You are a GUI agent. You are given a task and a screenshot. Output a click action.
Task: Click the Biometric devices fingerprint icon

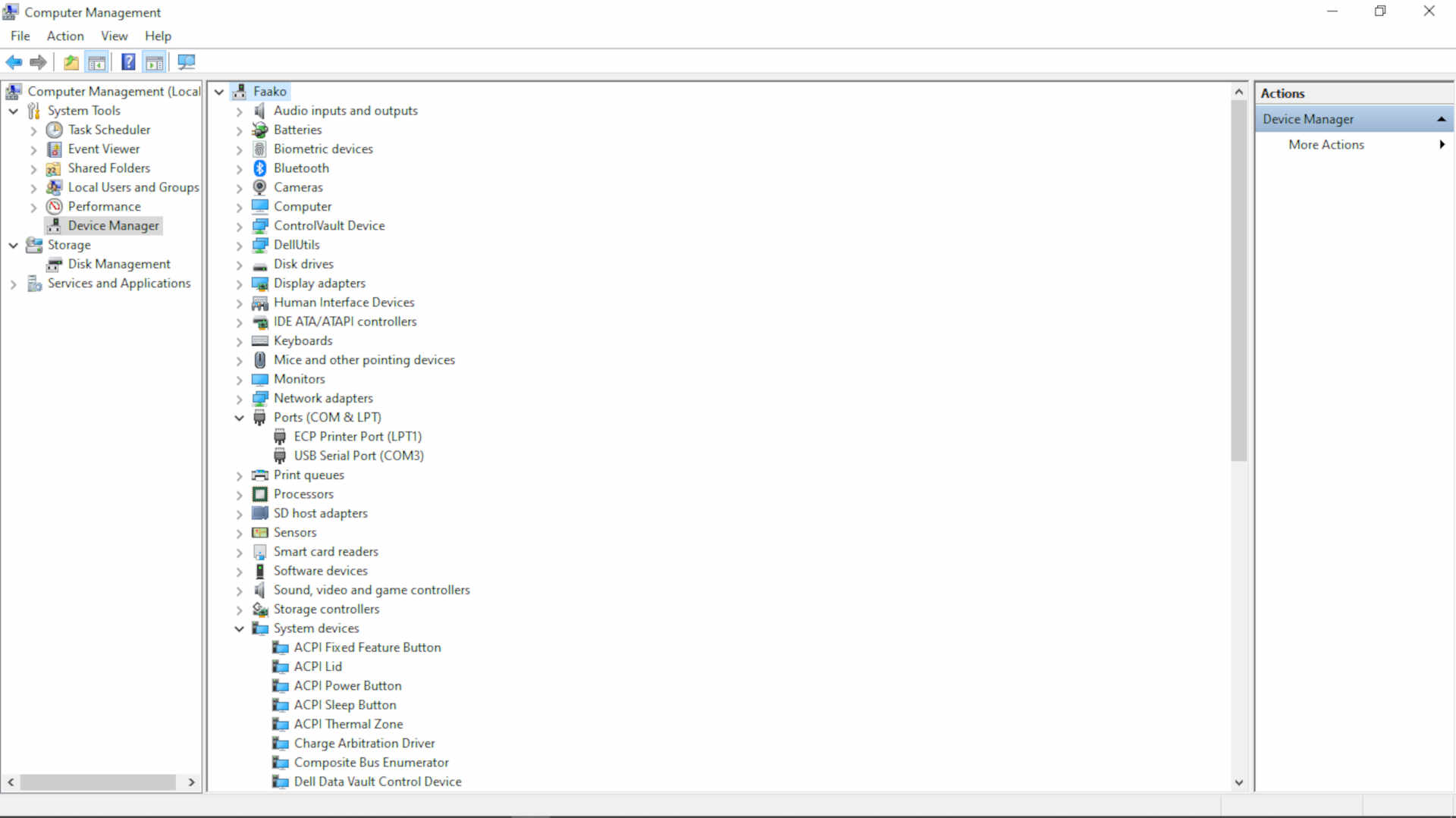click(x=260, y=149)
